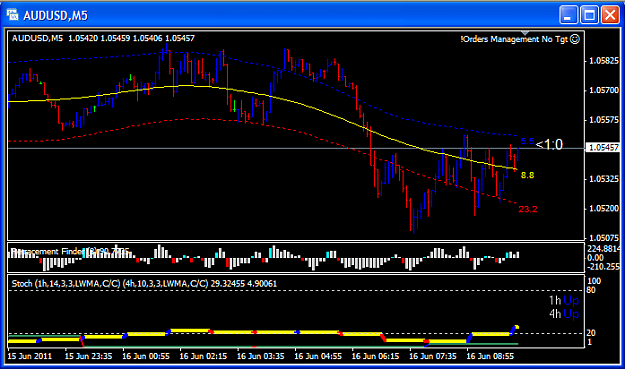Click the 1.05325 price scale level

coord(604,179)
